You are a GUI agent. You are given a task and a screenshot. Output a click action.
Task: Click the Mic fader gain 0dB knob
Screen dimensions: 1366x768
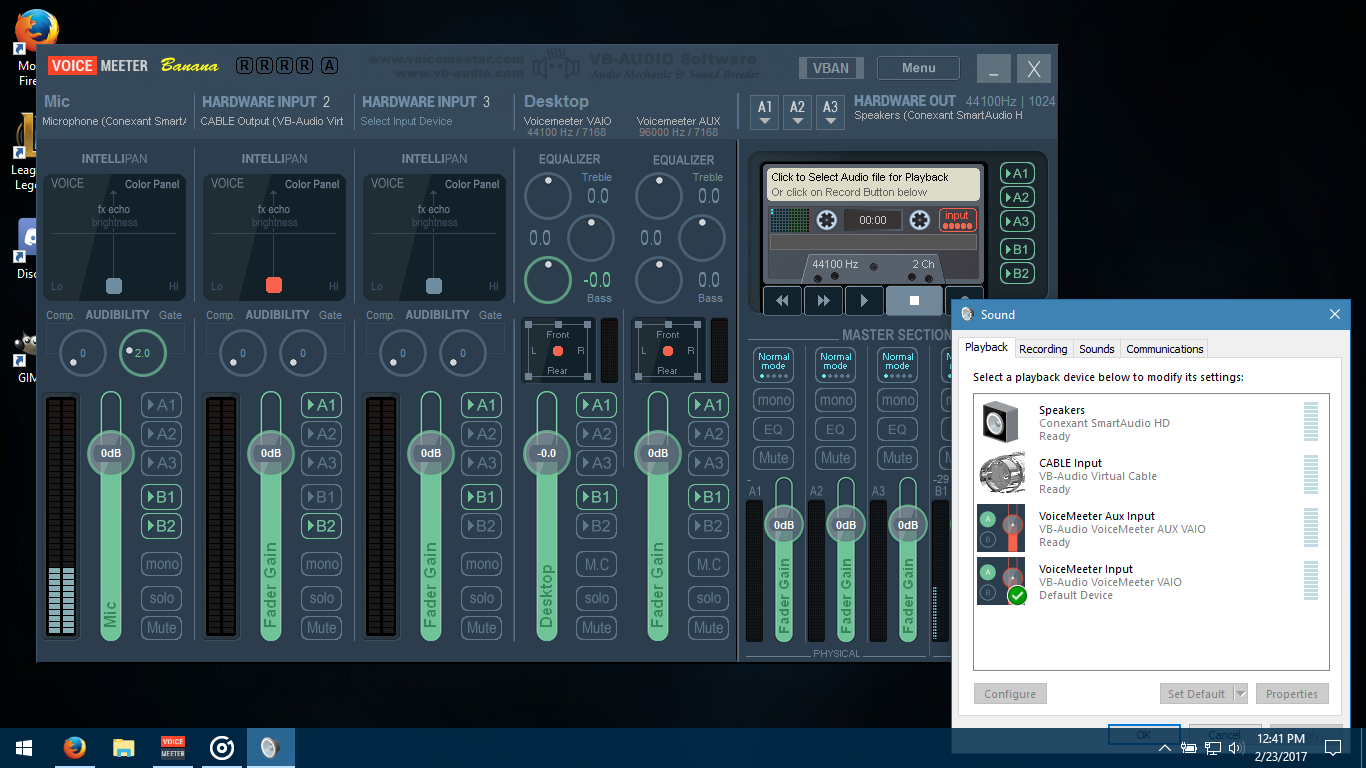111,453
